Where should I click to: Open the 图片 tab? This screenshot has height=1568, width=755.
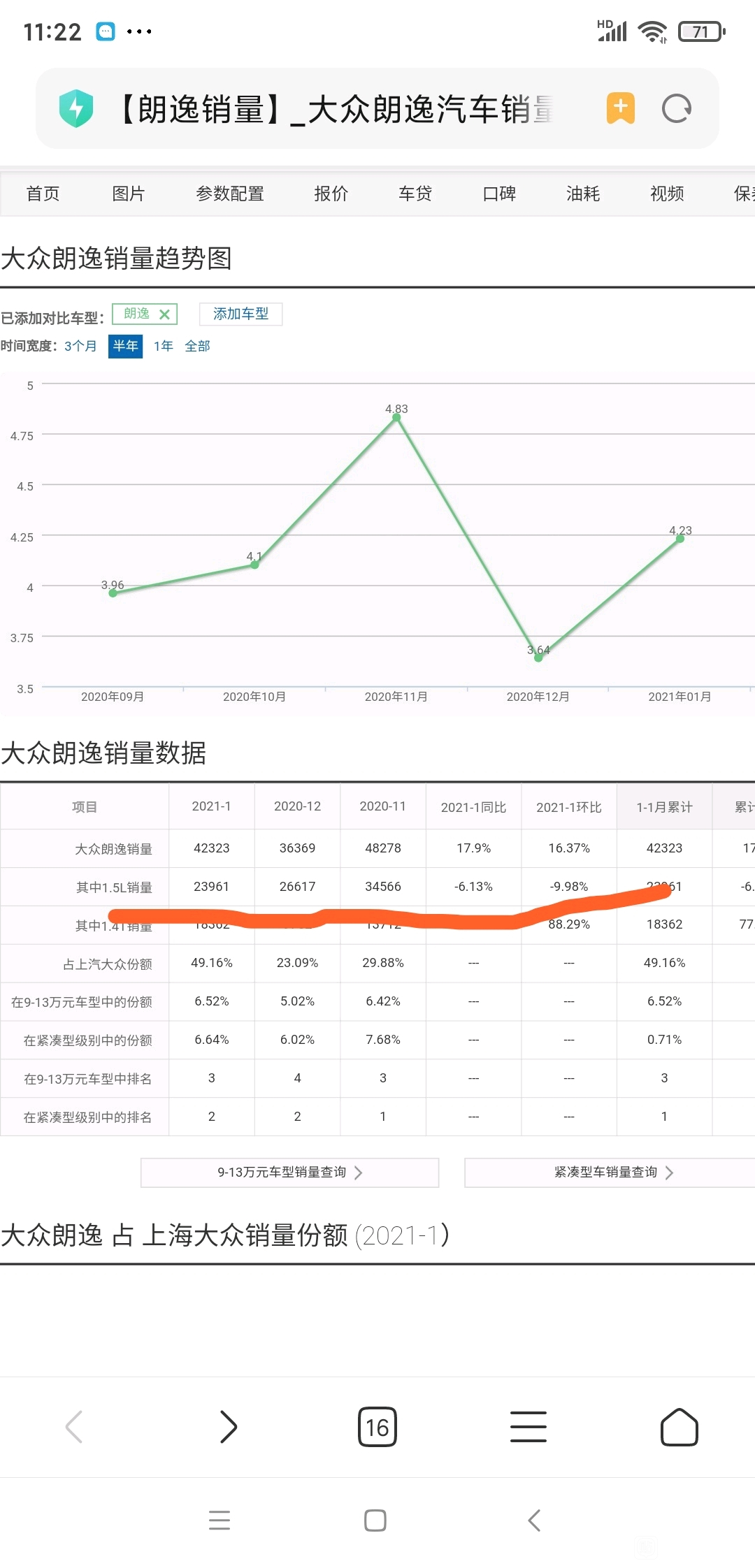tap(129, 194)
